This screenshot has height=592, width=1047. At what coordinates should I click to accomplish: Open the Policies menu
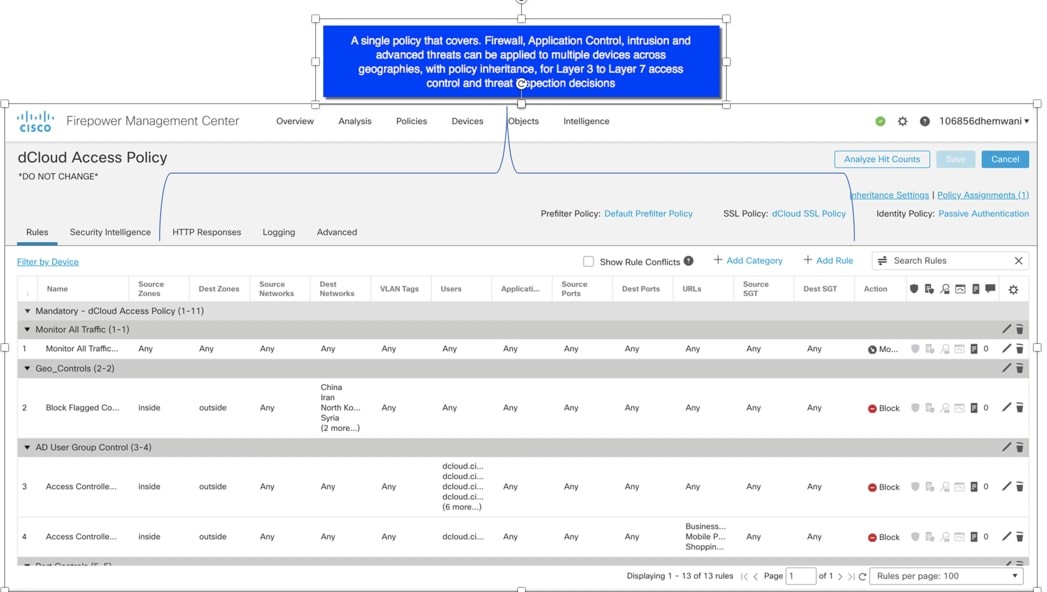click(x=411, y=121)
